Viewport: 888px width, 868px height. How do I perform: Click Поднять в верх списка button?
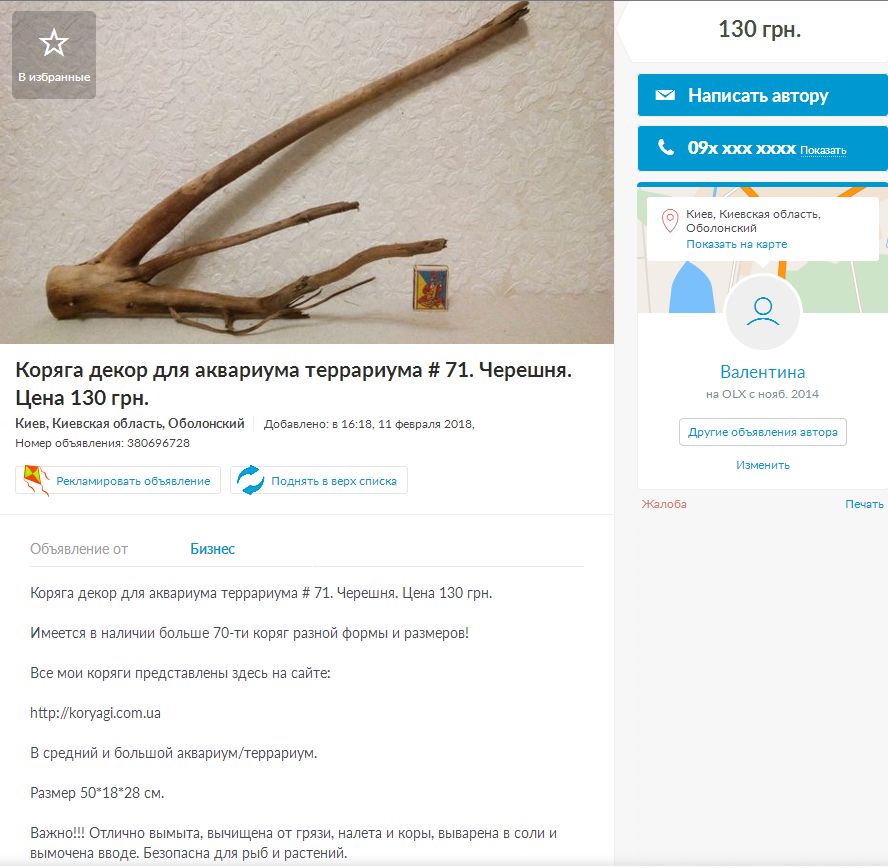tap(318, 480)
